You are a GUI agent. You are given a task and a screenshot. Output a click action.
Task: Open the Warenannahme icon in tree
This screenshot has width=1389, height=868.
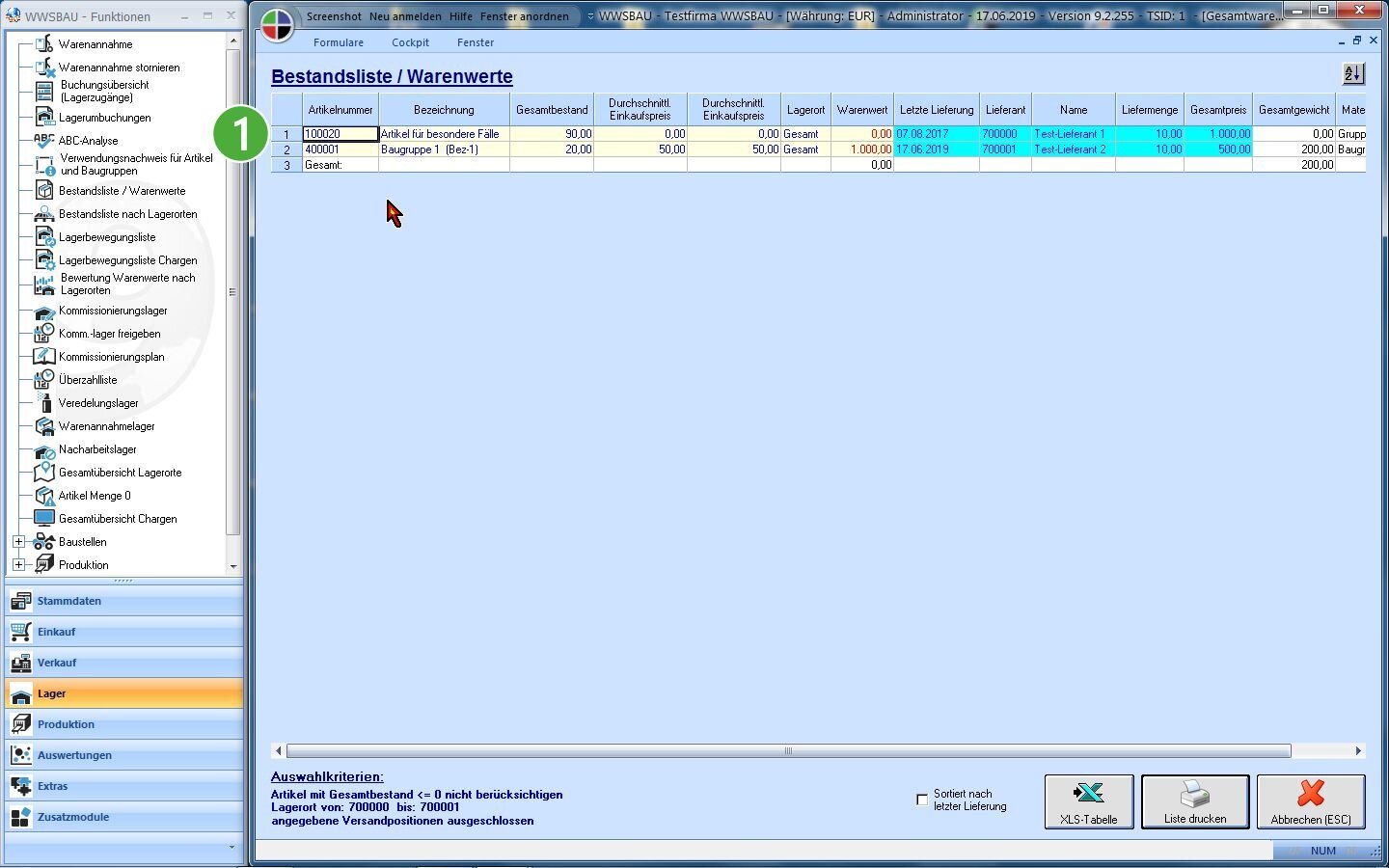click(x=44, y=44)
